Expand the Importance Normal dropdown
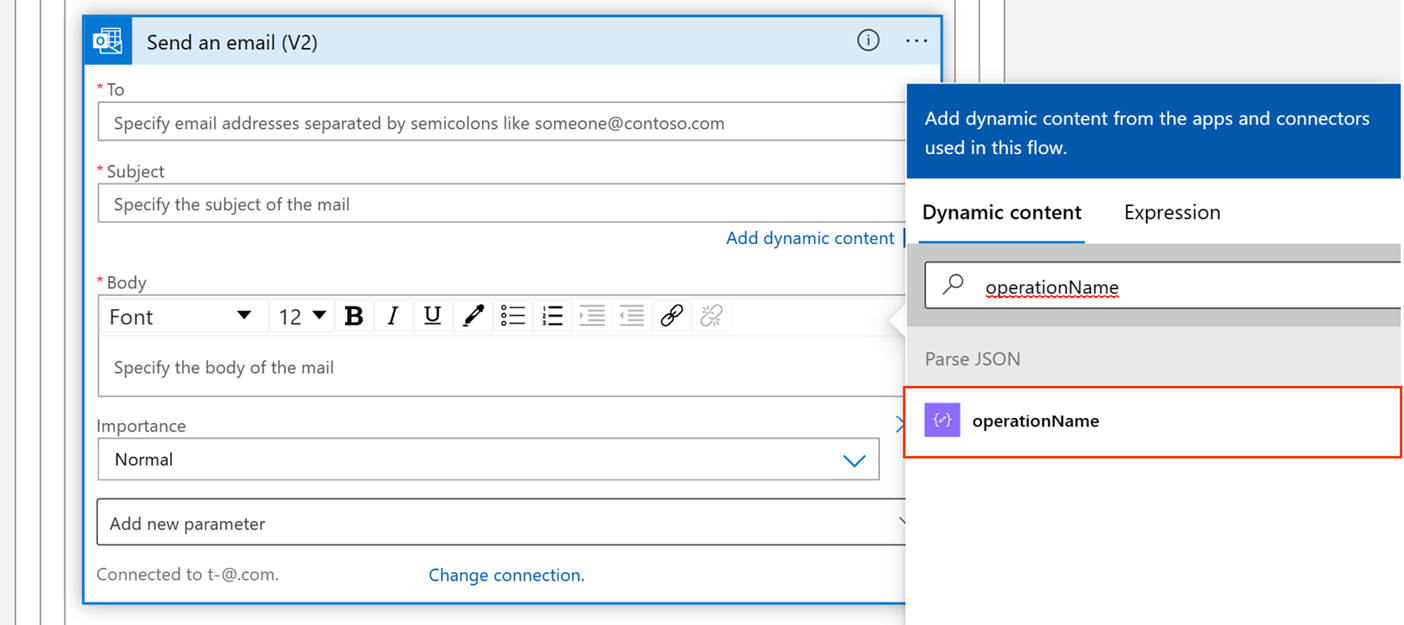This screenshot has width=1404, height=625. (x=488, y=460)
